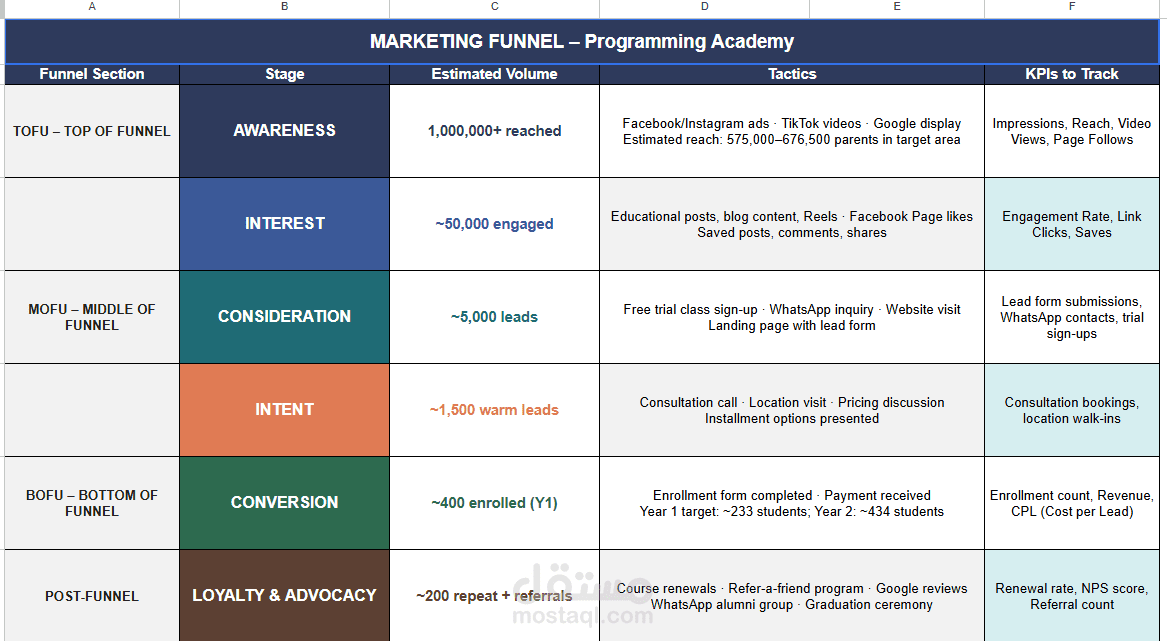Select the 'INTENT' stage cell

coord(284,410)
